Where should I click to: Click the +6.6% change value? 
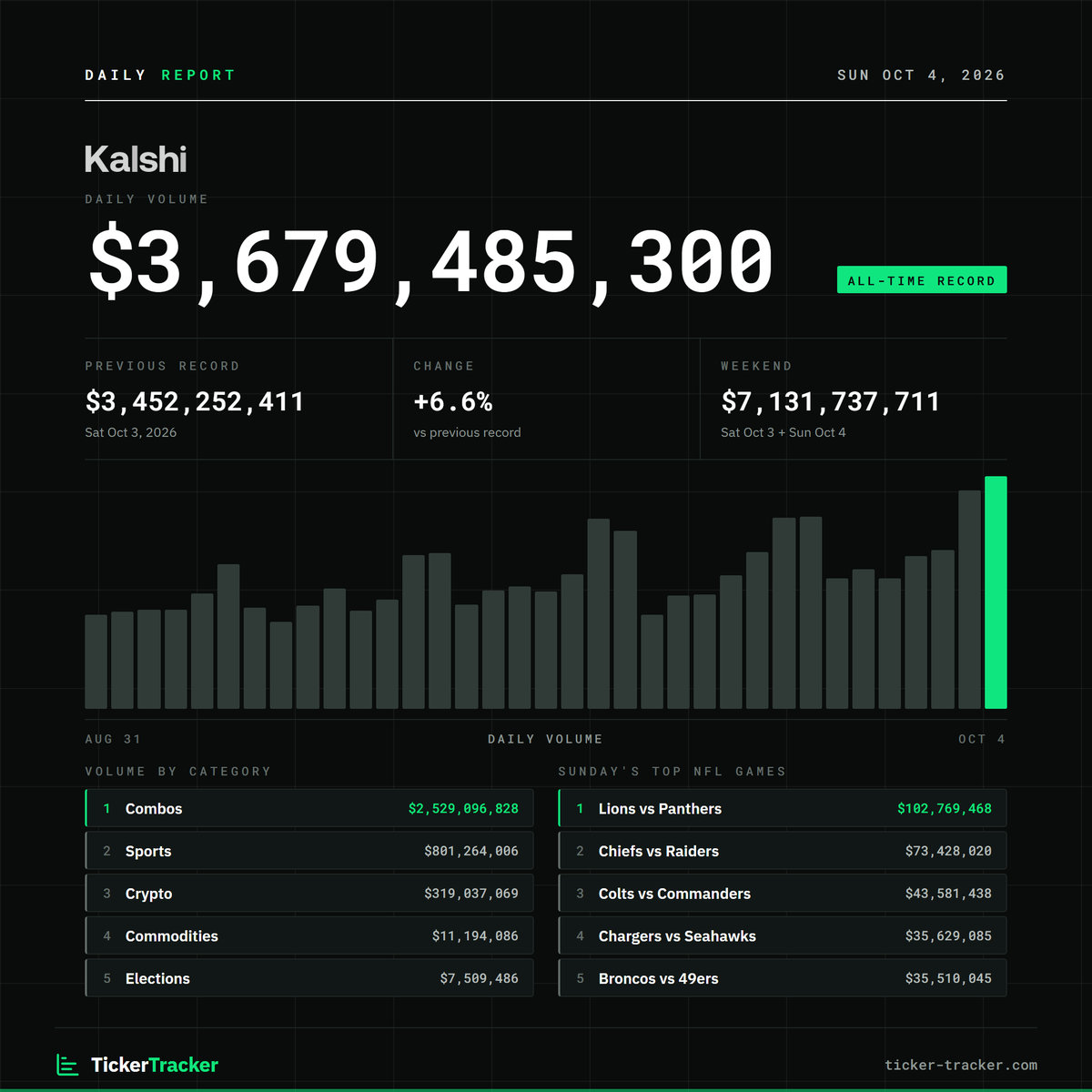(x=453, y=401)
